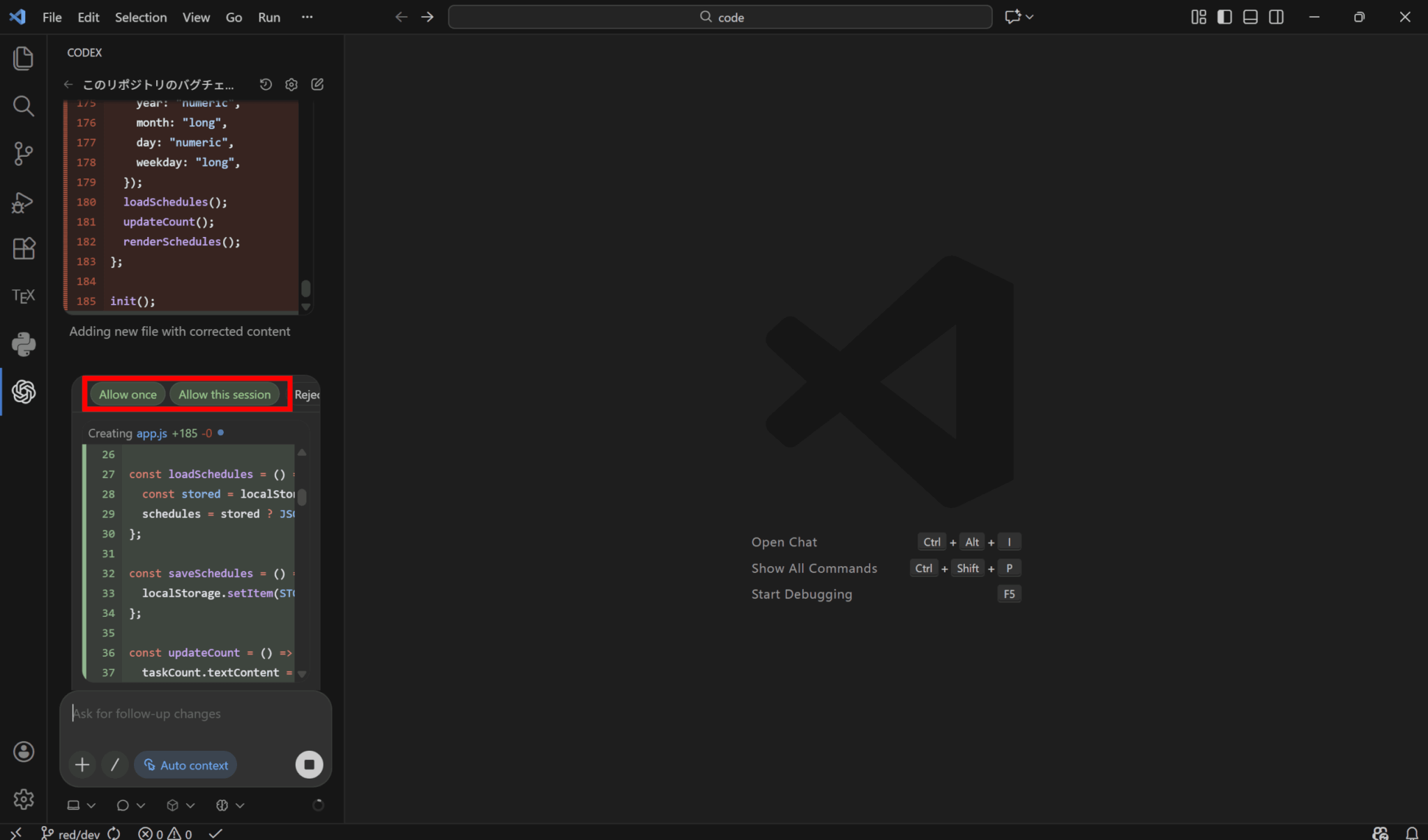Screen dimensions: 1428x840
Task: Start a new Codex chat
Action: click(x=317, y=84)
